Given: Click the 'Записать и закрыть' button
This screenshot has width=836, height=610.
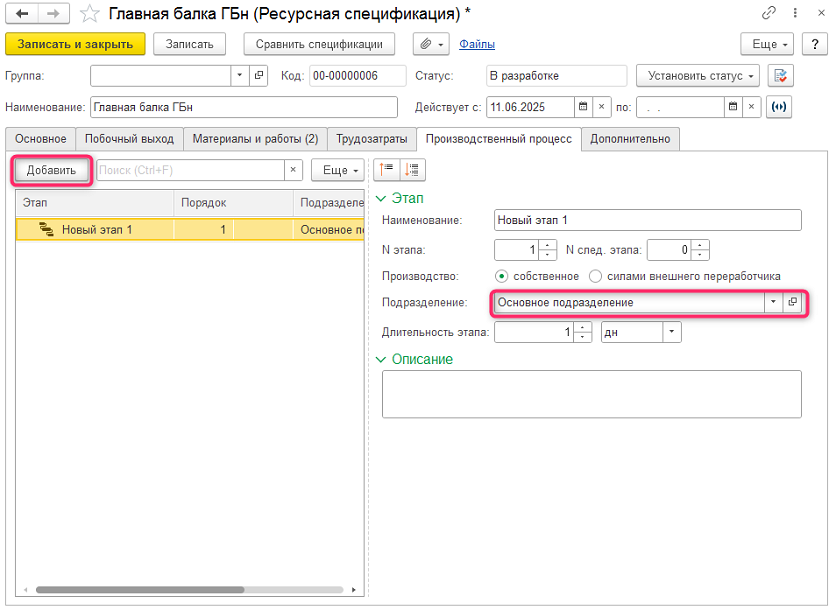Looking at the screenshot, I should (76, 44).
